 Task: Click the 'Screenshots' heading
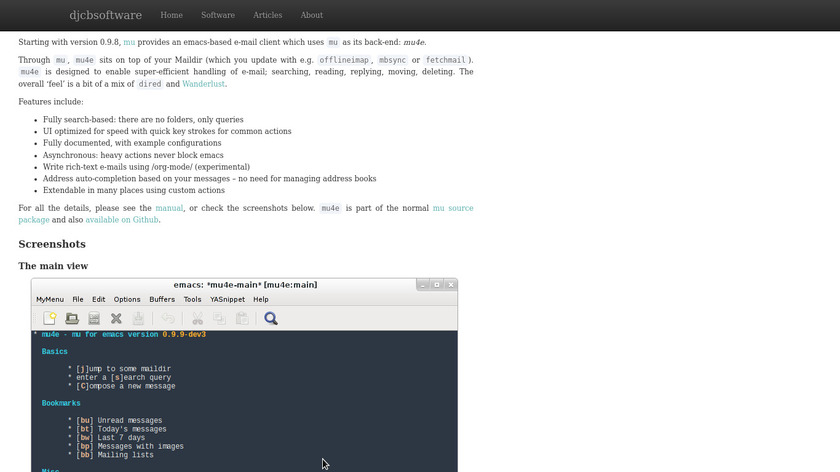(x=52, y=244)
